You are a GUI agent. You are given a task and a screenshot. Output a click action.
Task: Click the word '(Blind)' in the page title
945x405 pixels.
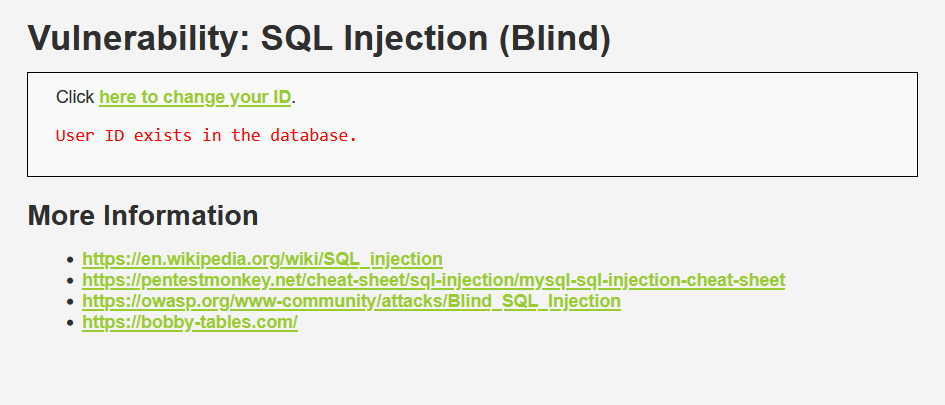click(x=555, y=39)
